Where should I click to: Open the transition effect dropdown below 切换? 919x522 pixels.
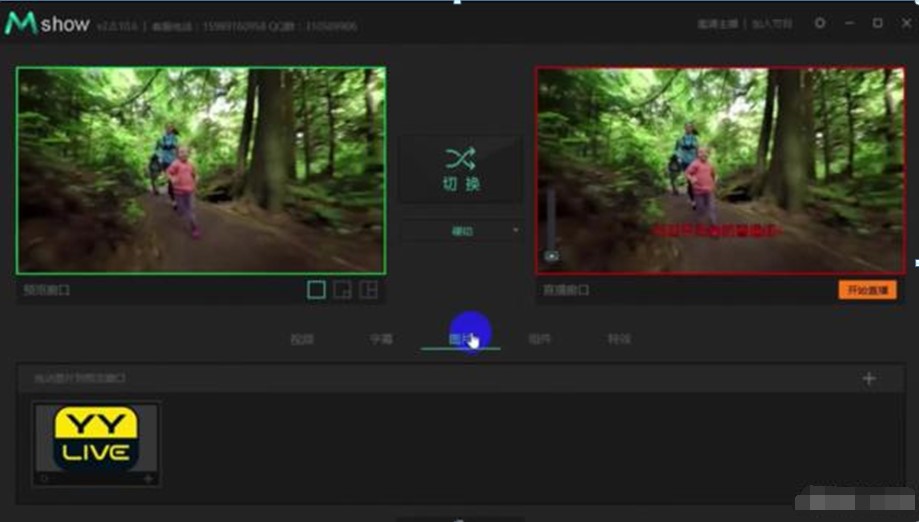tap(461, 231)
